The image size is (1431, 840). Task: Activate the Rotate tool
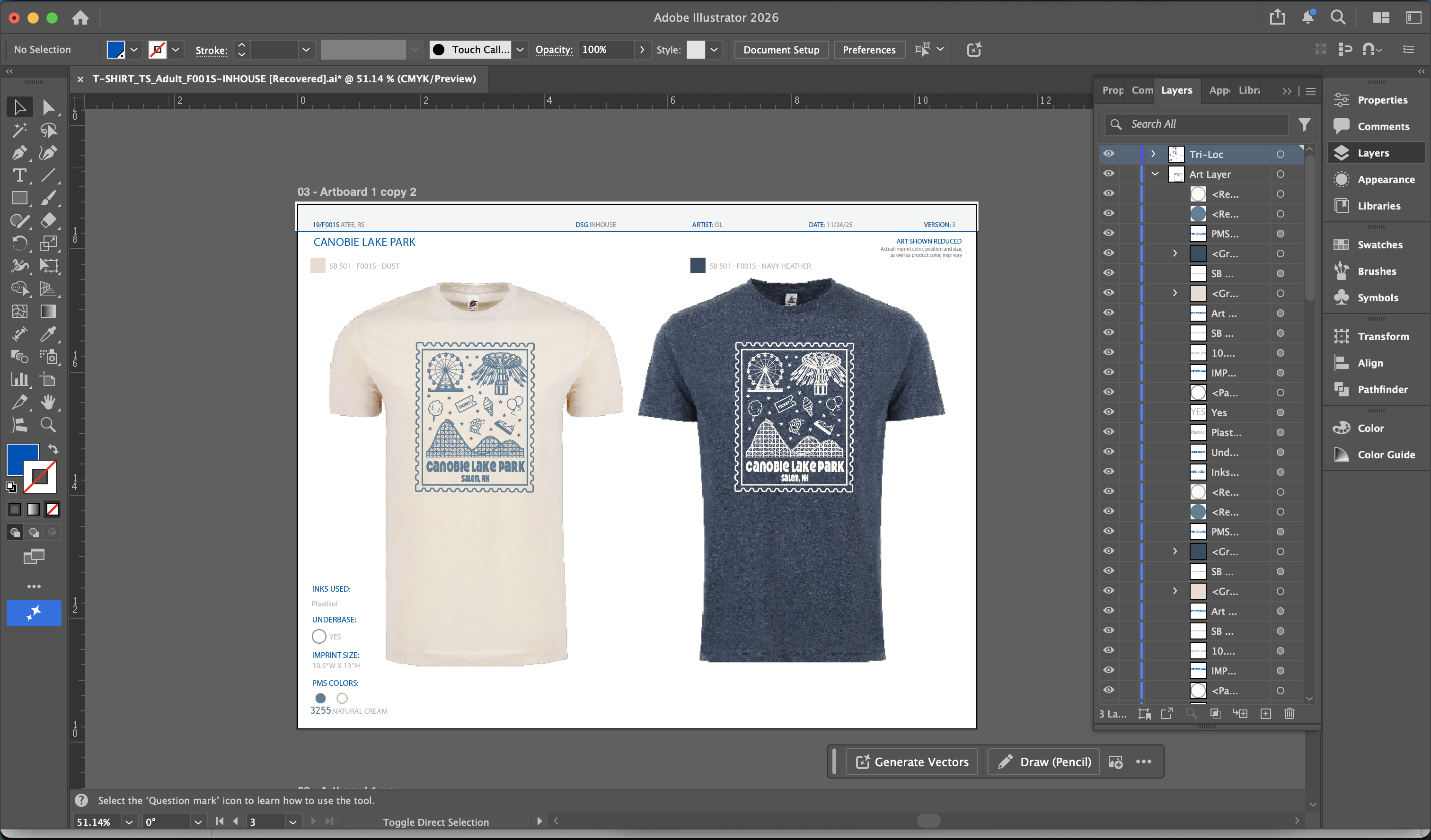19,244
